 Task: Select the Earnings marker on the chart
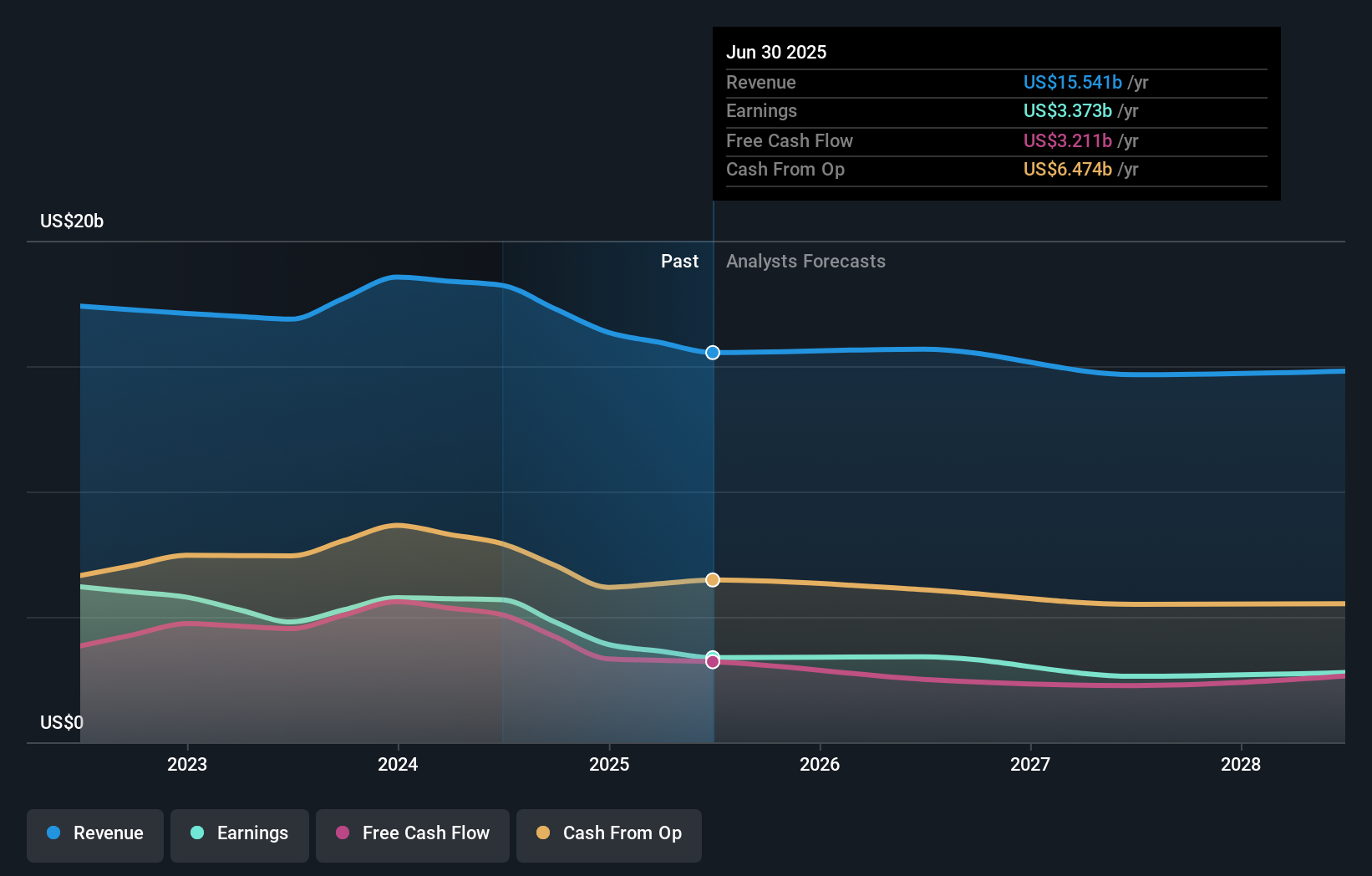(712, 656)
